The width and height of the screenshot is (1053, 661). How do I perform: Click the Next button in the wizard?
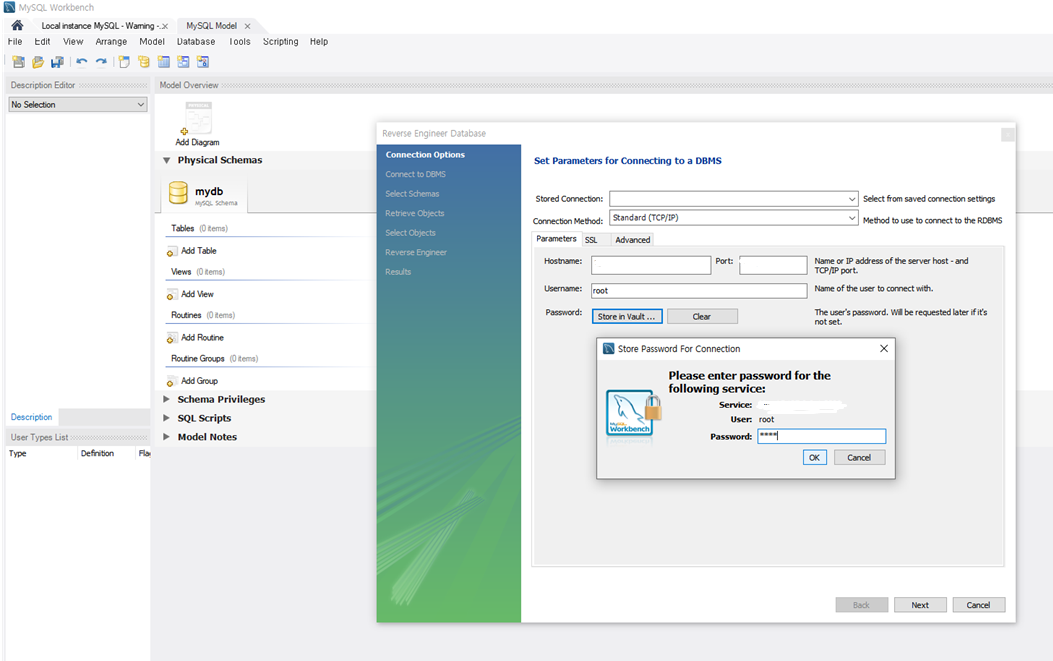920,605
